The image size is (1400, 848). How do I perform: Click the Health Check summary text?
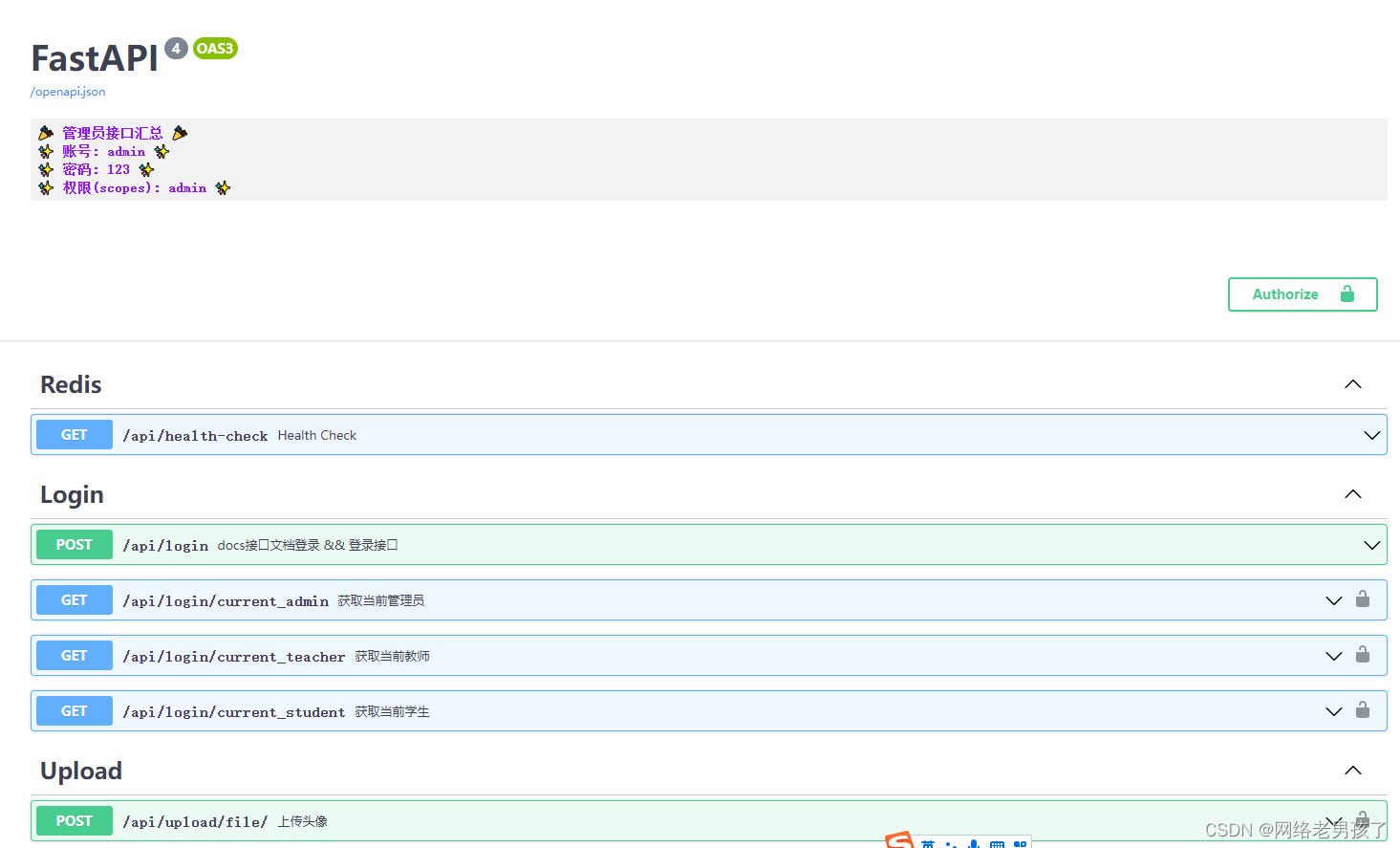point(317,435)
